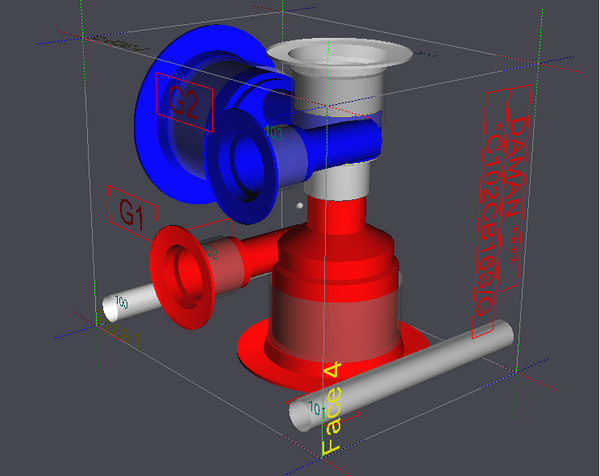Click the small white sphere marker

[300, 205]
